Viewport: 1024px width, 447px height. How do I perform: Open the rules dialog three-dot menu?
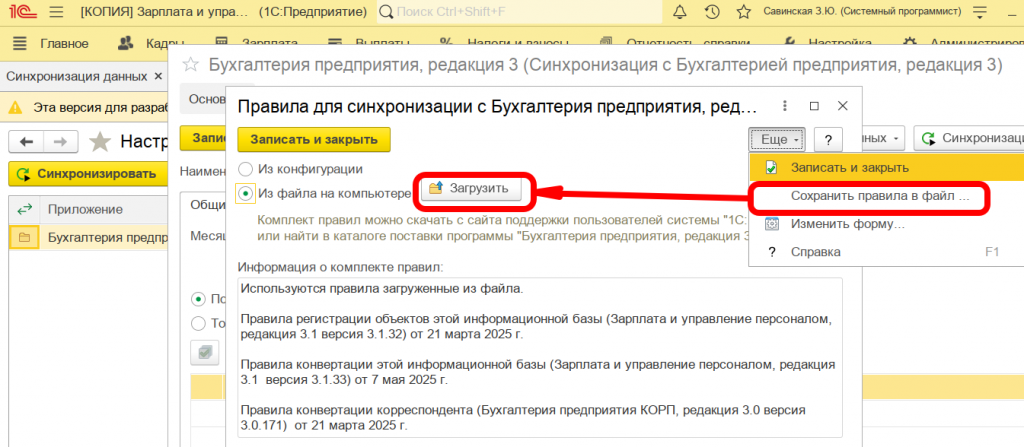pos(785,106)
